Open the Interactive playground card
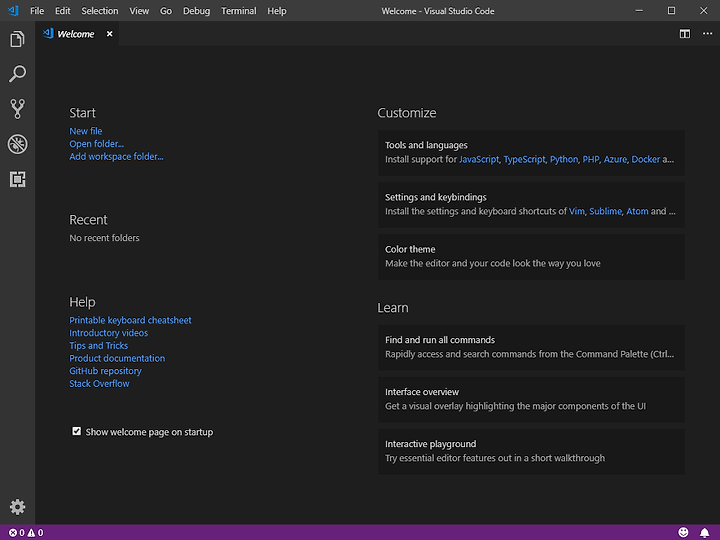Image resolution: width=720 pixels, height=540 pixels. point(531,451)
